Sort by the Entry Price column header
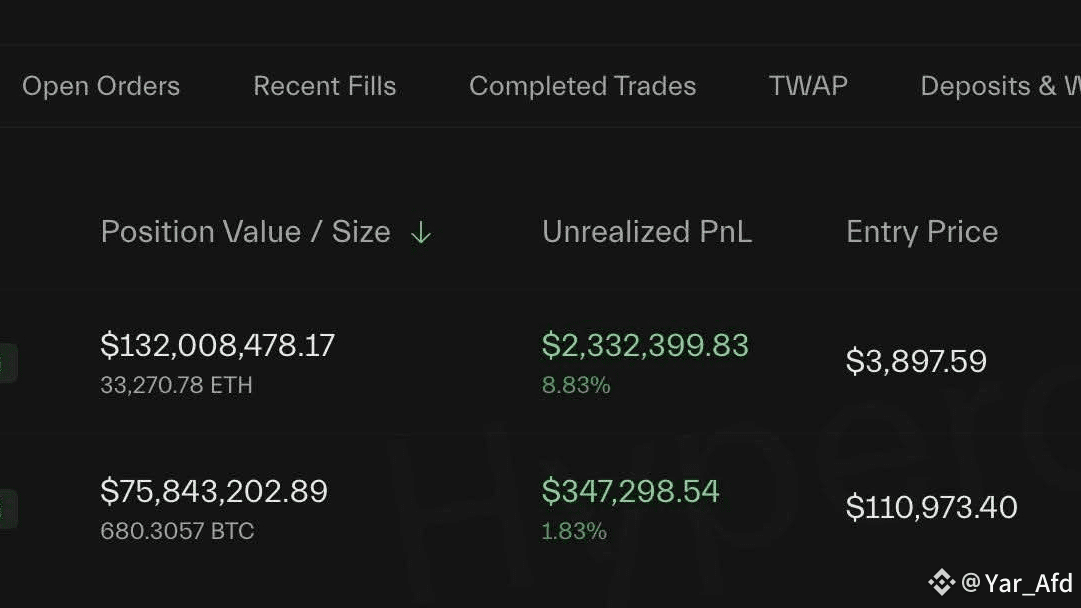This screenshot has width=1081, height=608. point(921,232)
